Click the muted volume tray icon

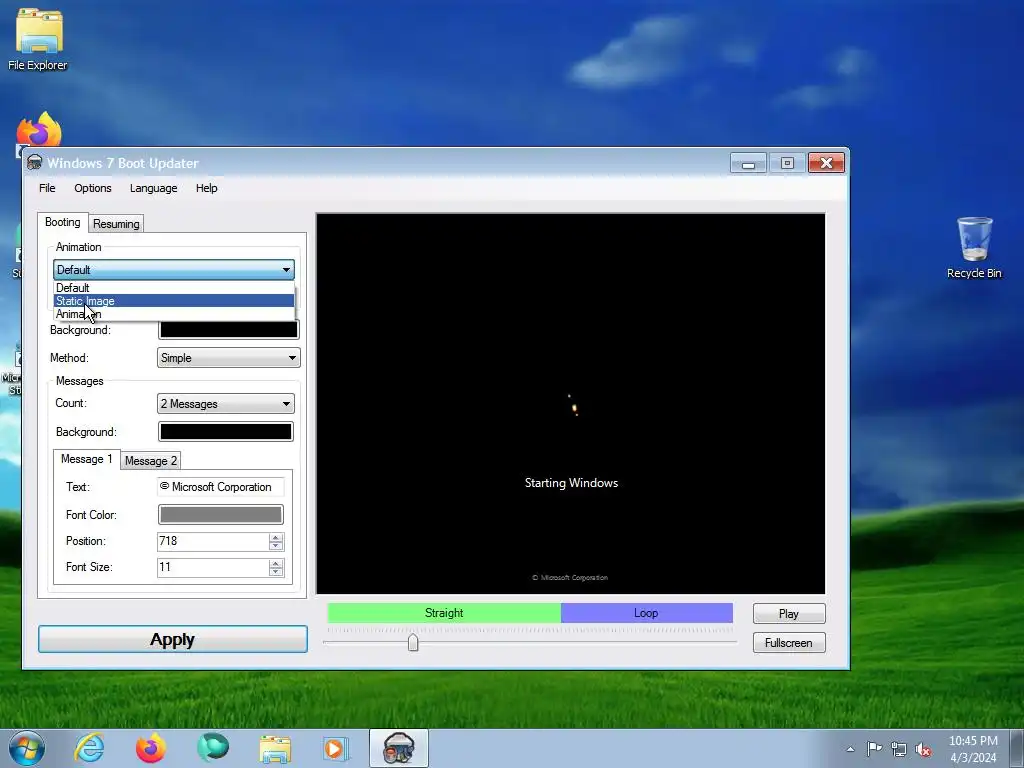(923, 749)
